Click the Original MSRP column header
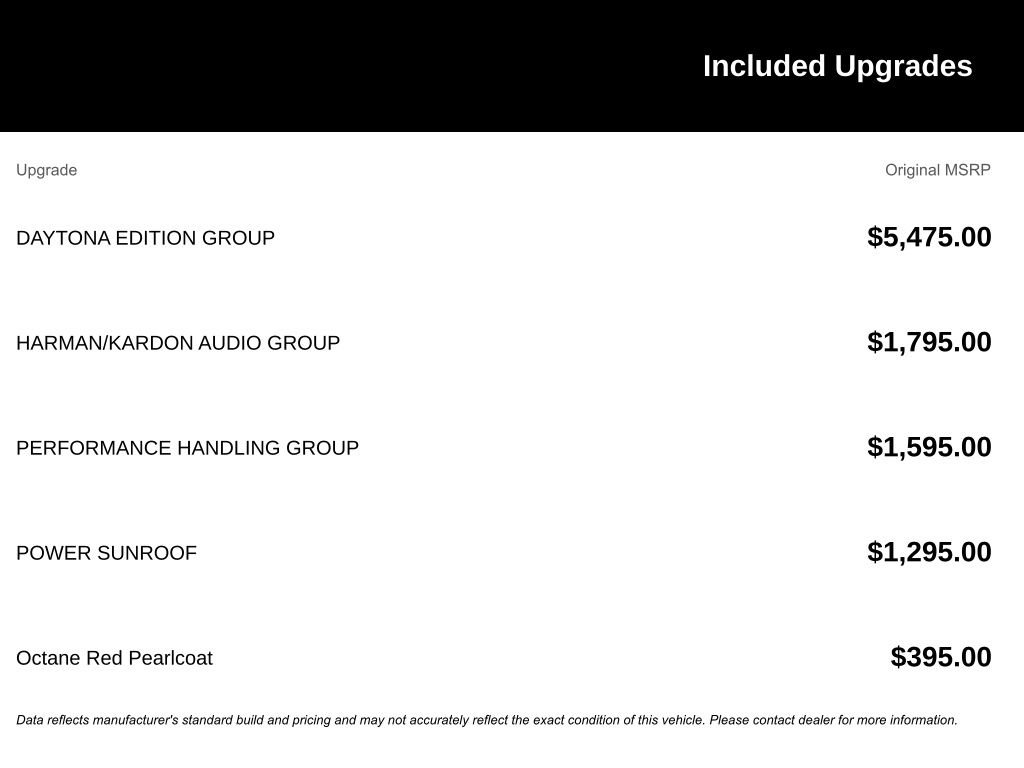The width and height of the screenshot is (1024, 768). tap(937, 170)
